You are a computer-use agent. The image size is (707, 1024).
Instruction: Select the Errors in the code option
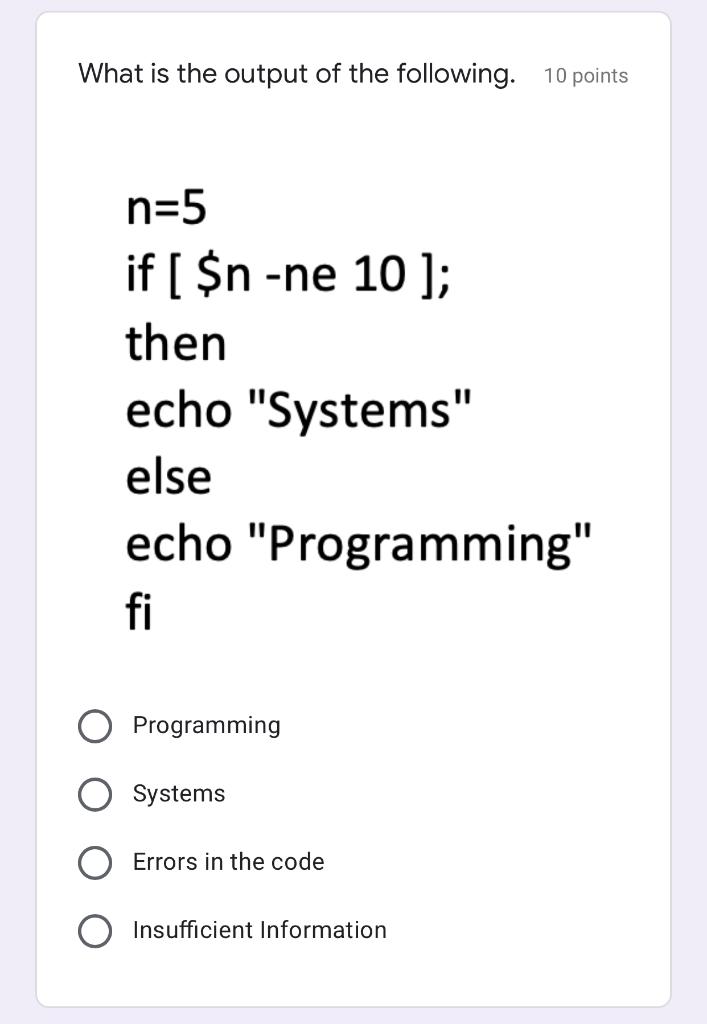[x=95, y=862]
